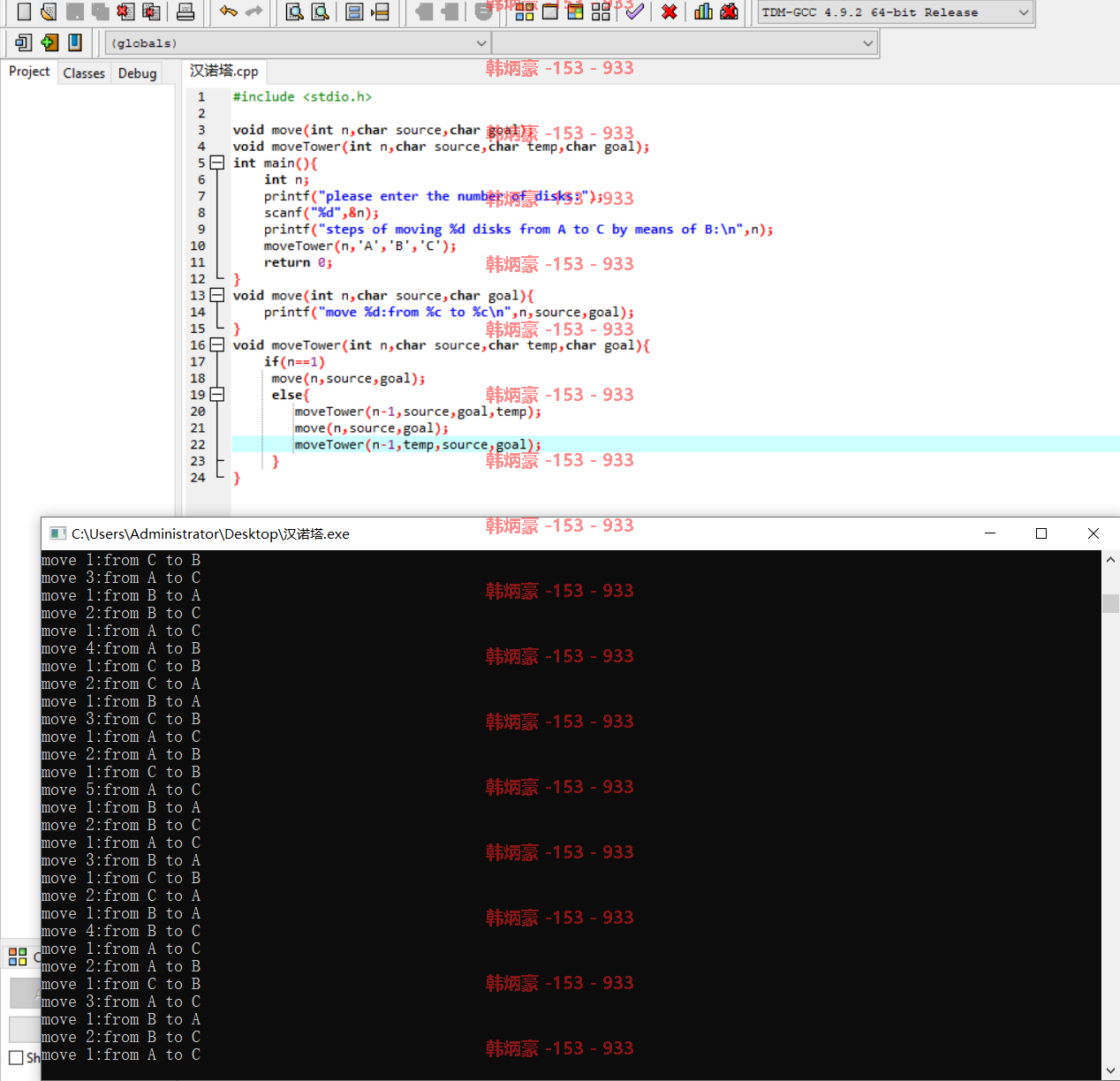Click the Go to Function toolbar icon
Screen dimensions: 1120x1081
click(x=354, y=11)
